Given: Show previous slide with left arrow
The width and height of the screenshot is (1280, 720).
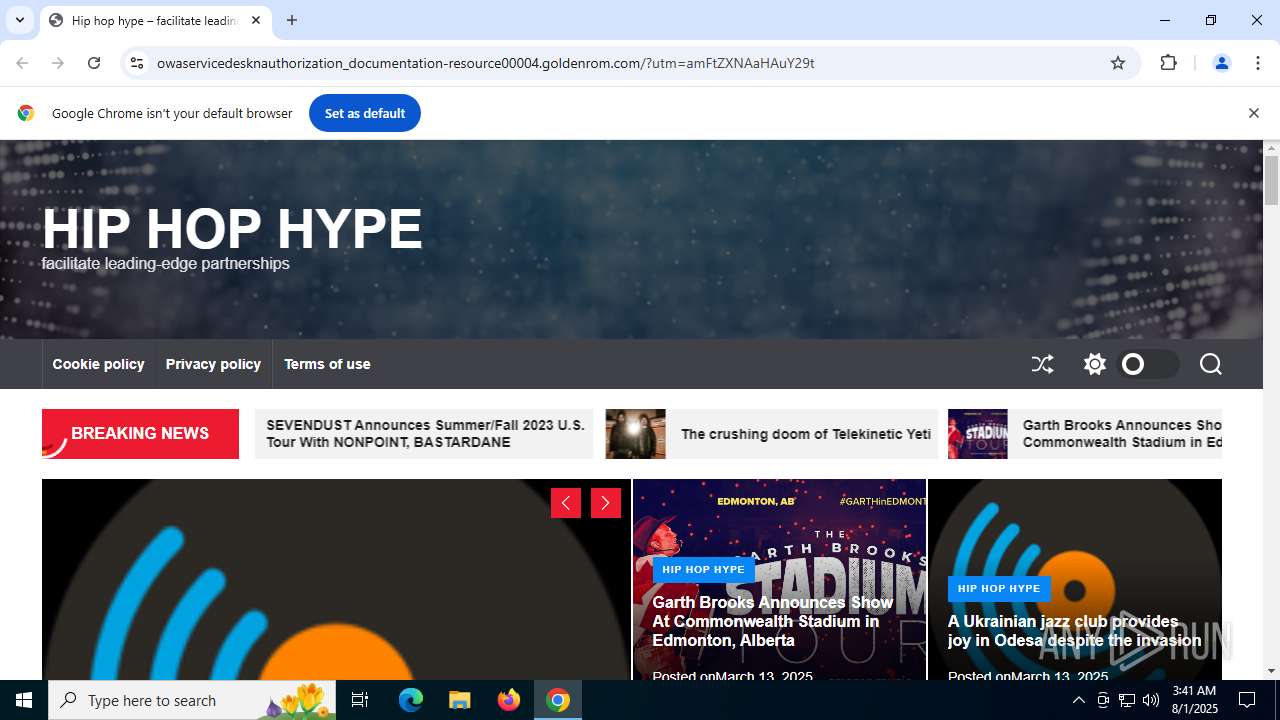Looking at the screenshot, I should [x=566, y=503].
